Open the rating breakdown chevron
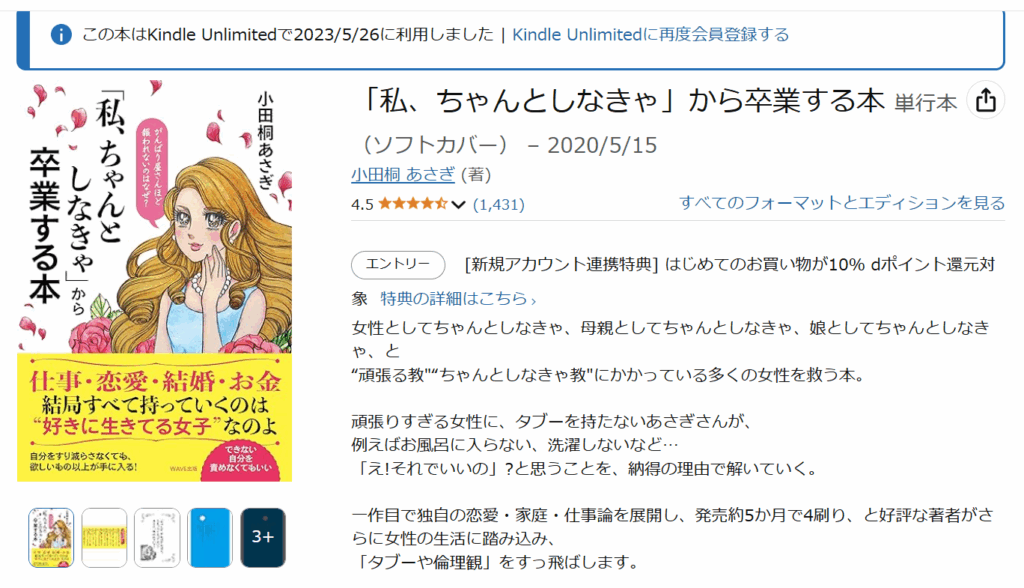 coord(458,204)
